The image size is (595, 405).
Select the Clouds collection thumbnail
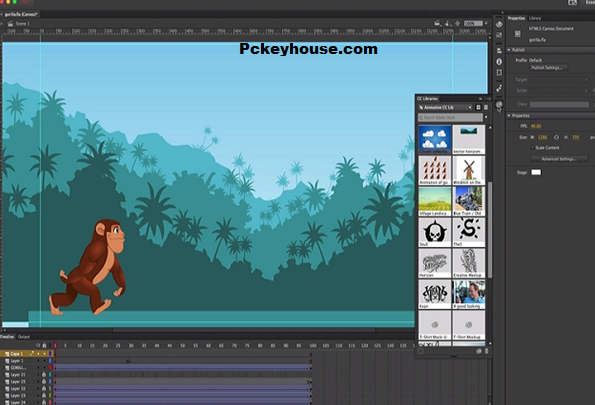tap(435, 139)
